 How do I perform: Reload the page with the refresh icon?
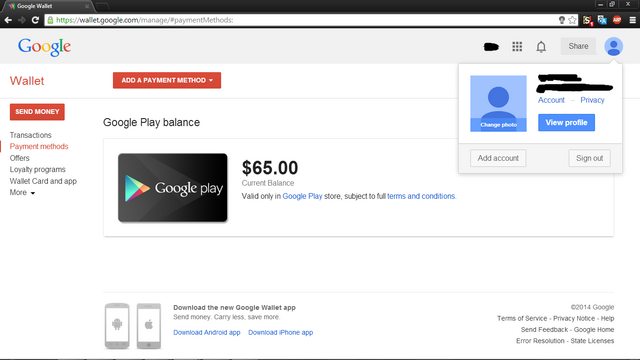[36, 20]
